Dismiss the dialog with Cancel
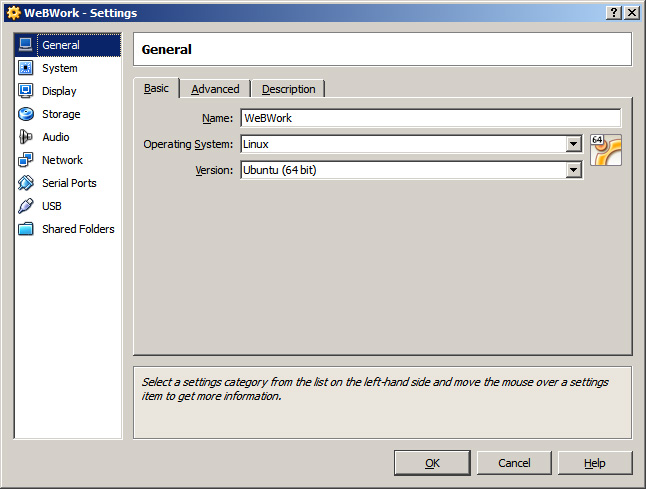Screen dimensions: 646x489 pyautogui.click(x=514, y=463)
